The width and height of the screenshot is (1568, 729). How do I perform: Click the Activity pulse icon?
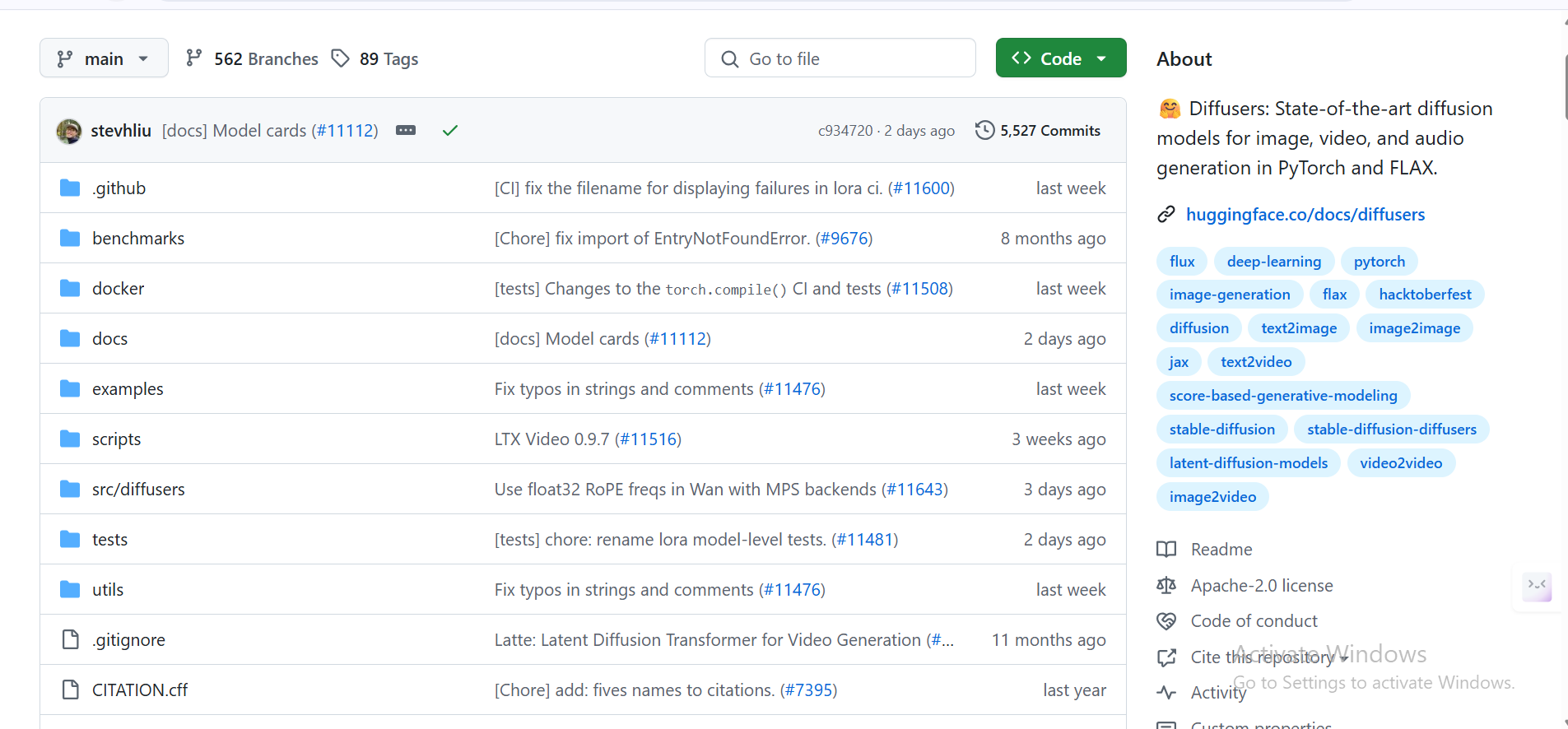[1166, 693]
